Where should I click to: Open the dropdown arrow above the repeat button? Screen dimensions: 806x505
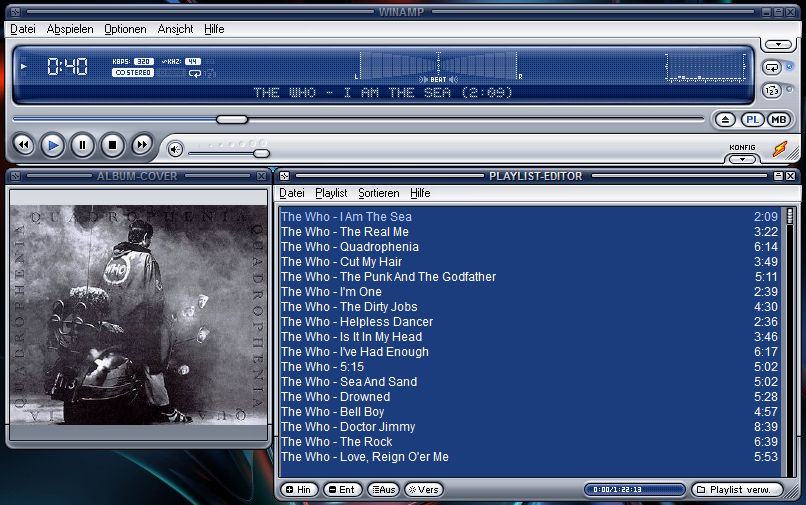(778, 45)
